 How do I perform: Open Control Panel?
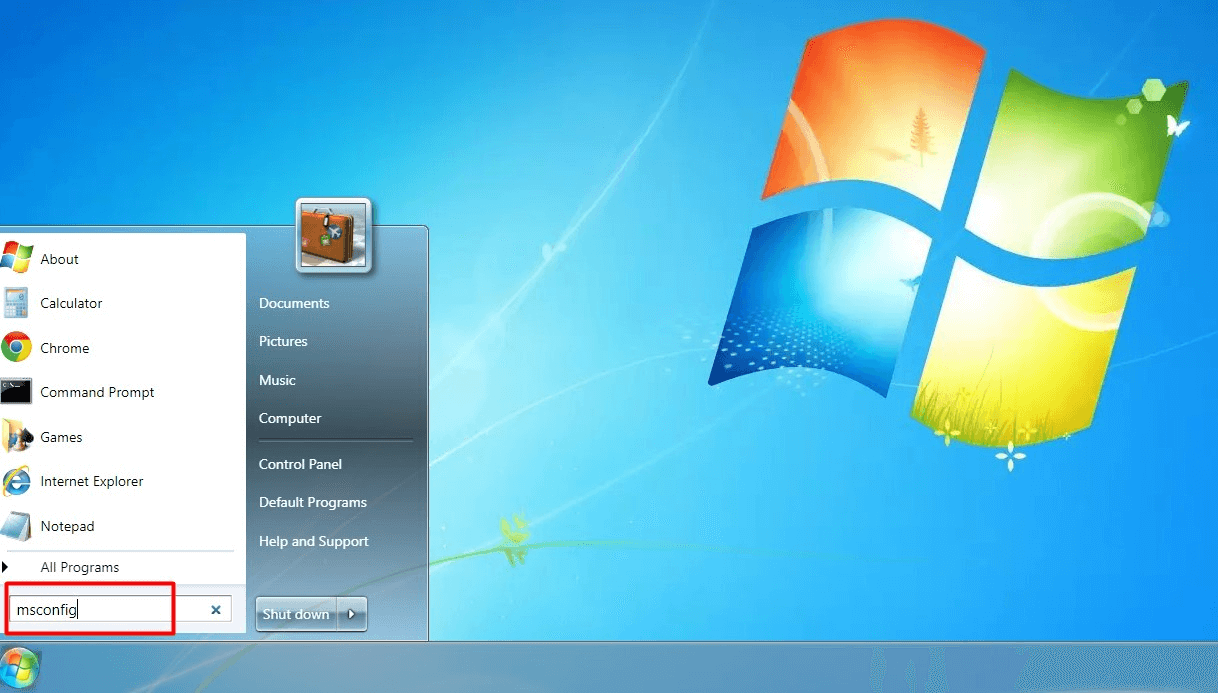coord(300,464)
